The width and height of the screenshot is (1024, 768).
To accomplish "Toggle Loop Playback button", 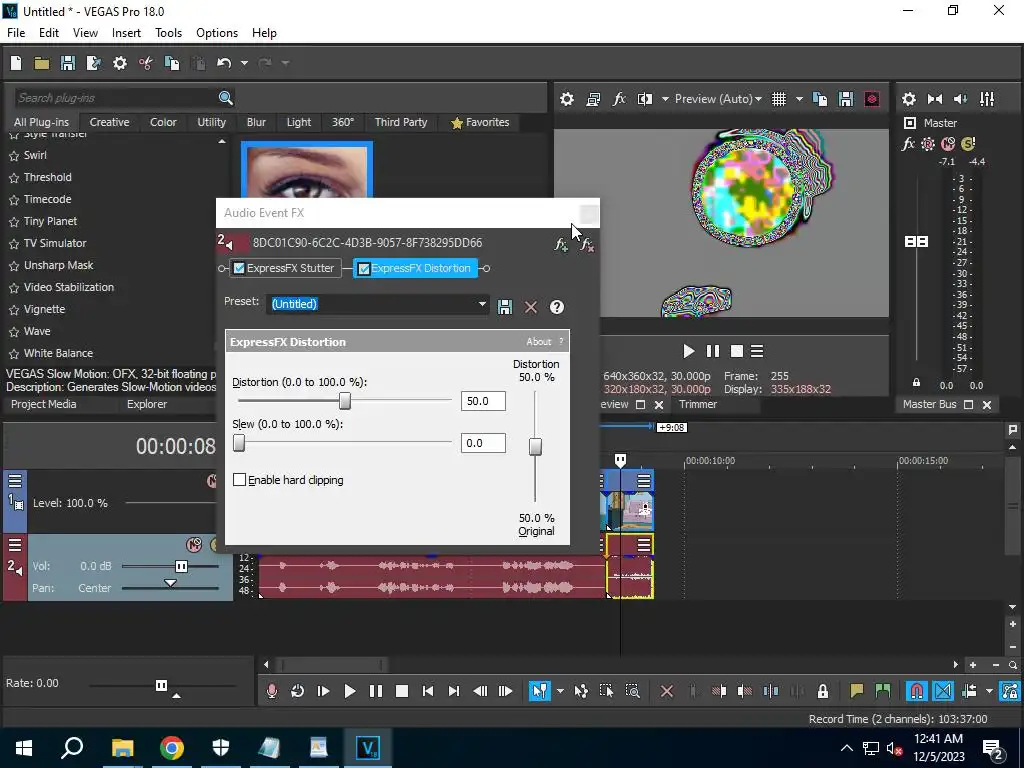I will [x=297, y=691].
